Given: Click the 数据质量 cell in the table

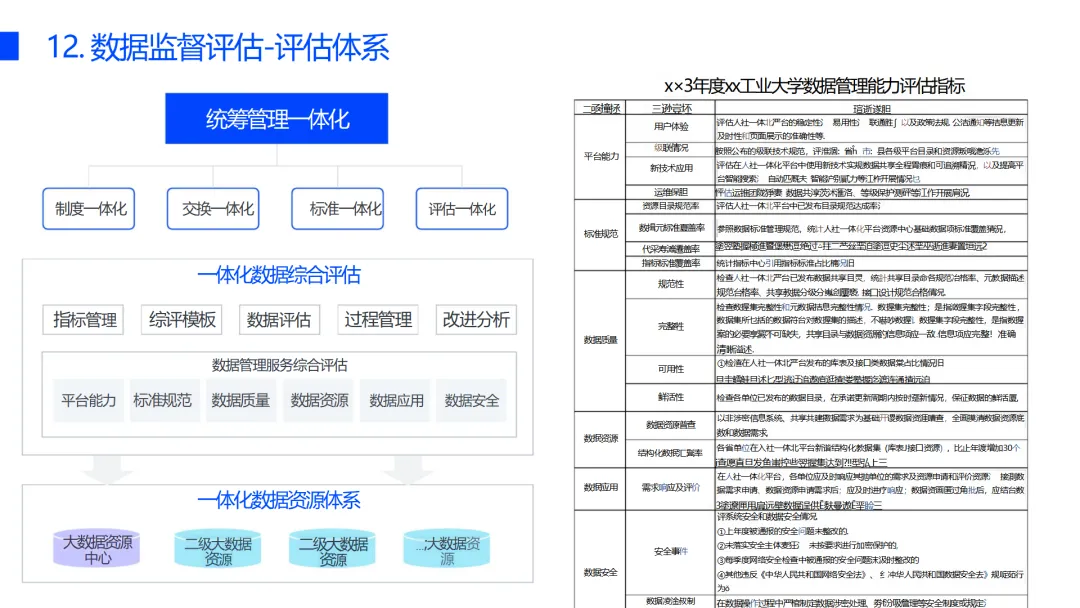Looking at the screenshot, I should 601,340.
